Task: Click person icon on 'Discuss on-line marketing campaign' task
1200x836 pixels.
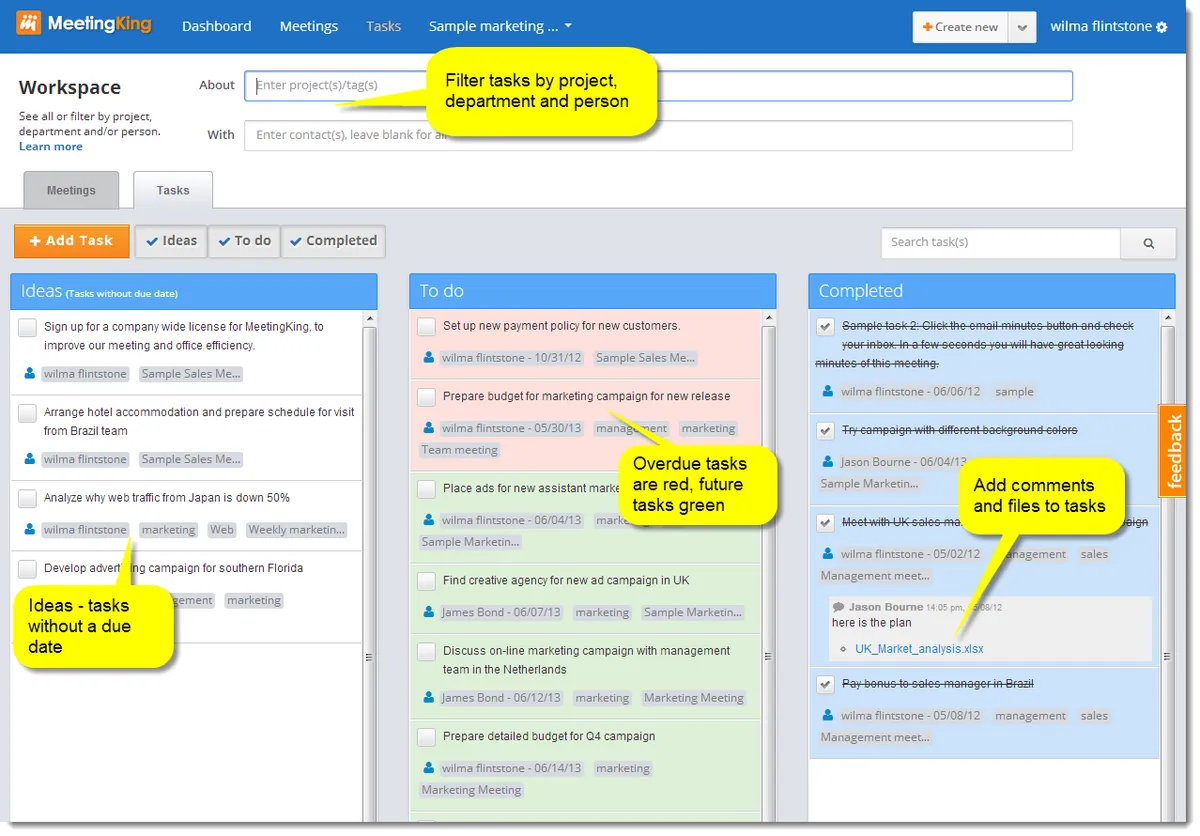Action: 429,698
